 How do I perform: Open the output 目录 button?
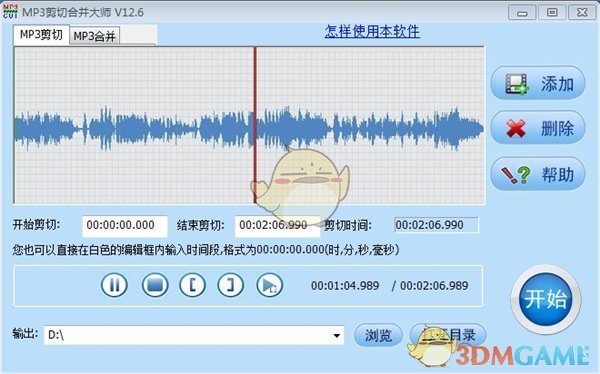pos(448,335)
